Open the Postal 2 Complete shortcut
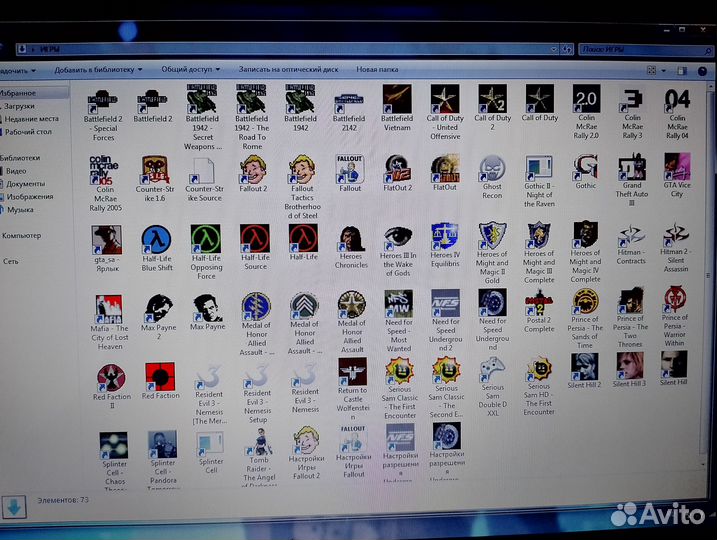The width and height of the screenshot is (717, 540). tap(539, 312)
